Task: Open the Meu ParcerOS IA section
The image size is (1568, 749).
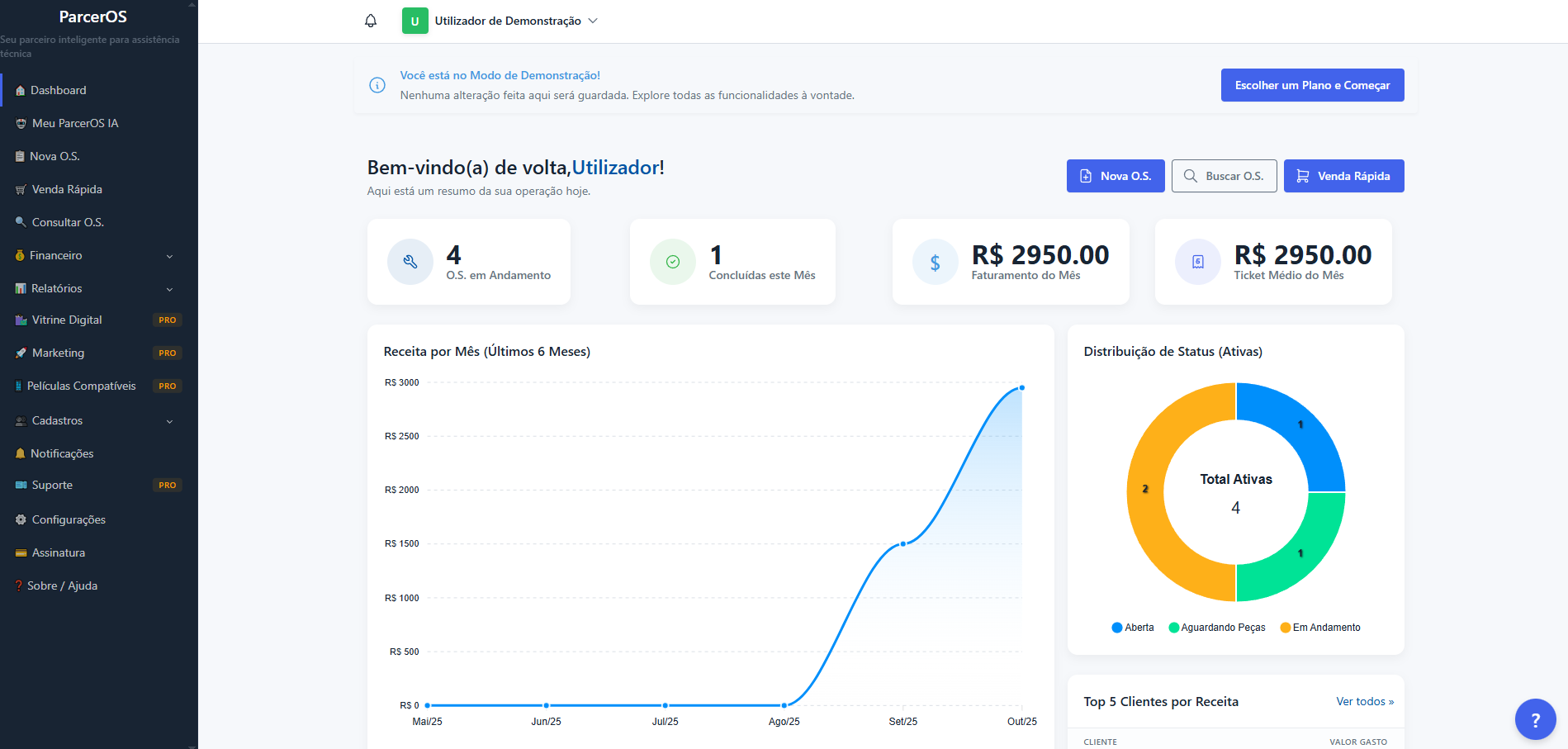Action: click(x=75, y=123)
